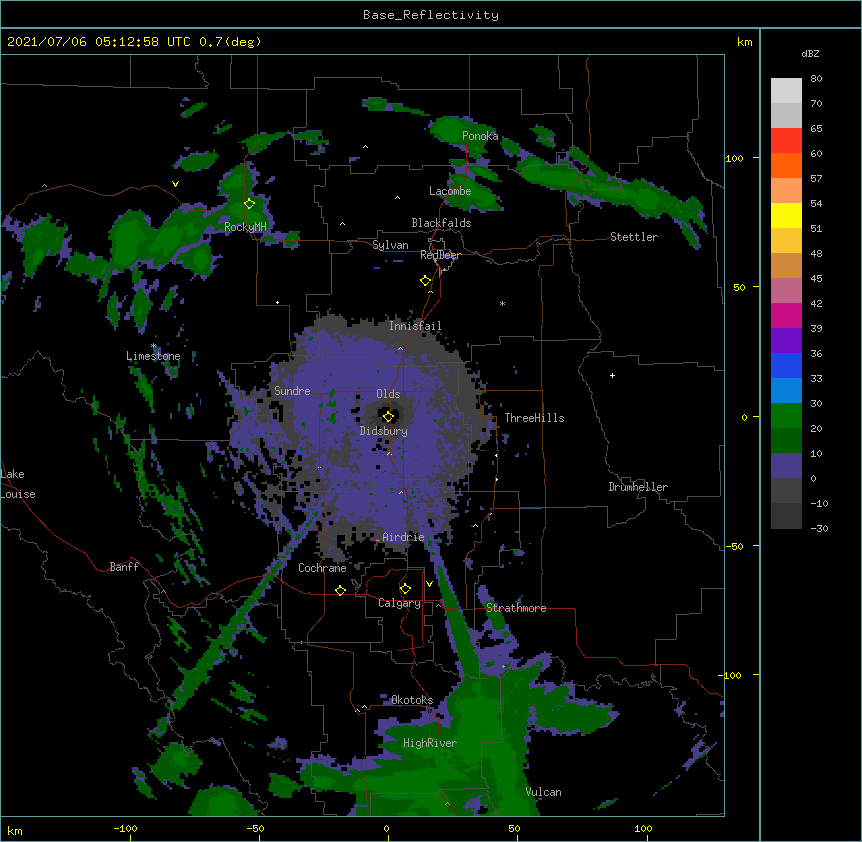Click the km unit label at top right
862x842 pixels.
pos(745,42)
